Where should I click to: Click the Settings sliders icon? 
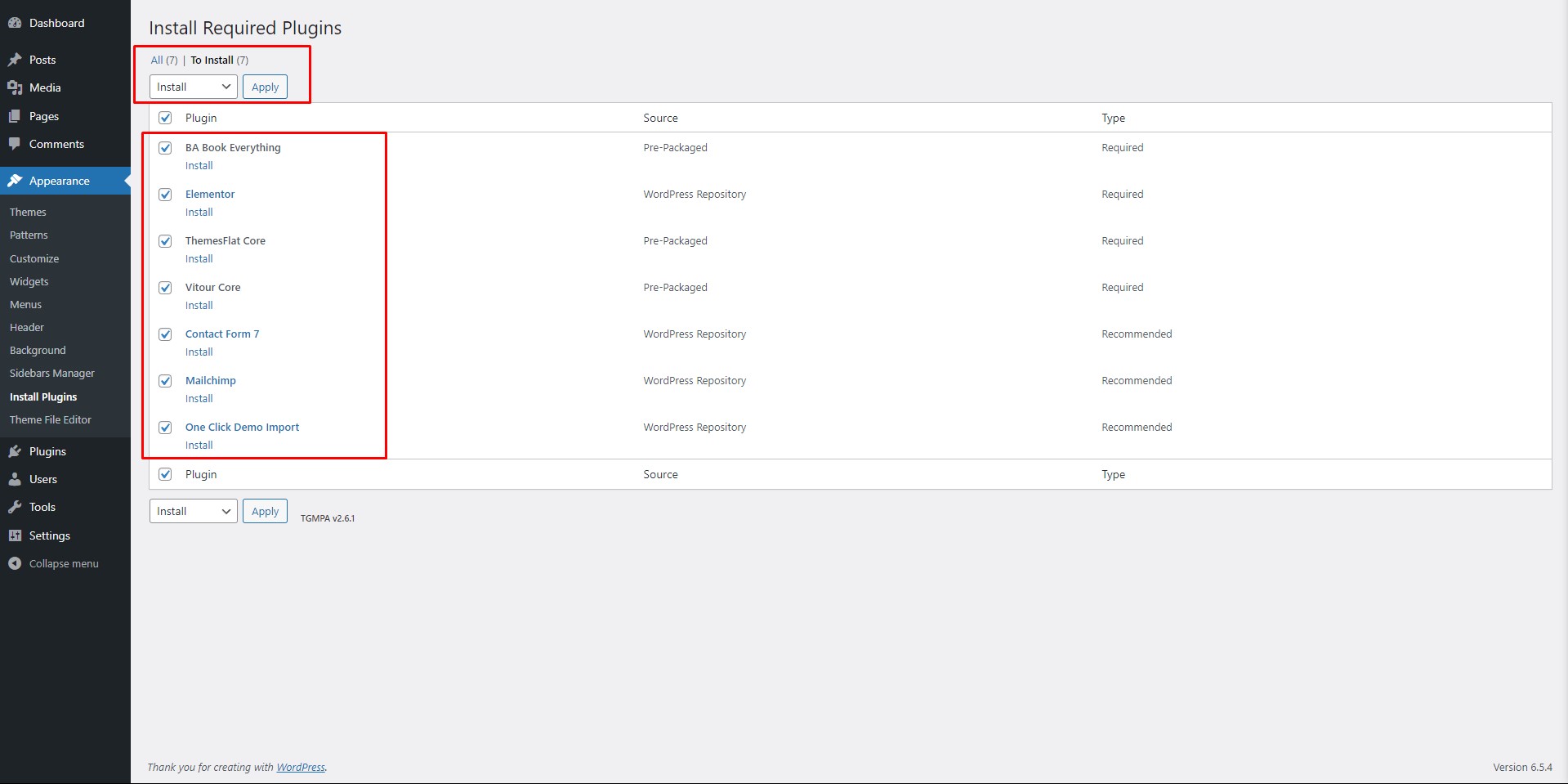tap(15, 535)
